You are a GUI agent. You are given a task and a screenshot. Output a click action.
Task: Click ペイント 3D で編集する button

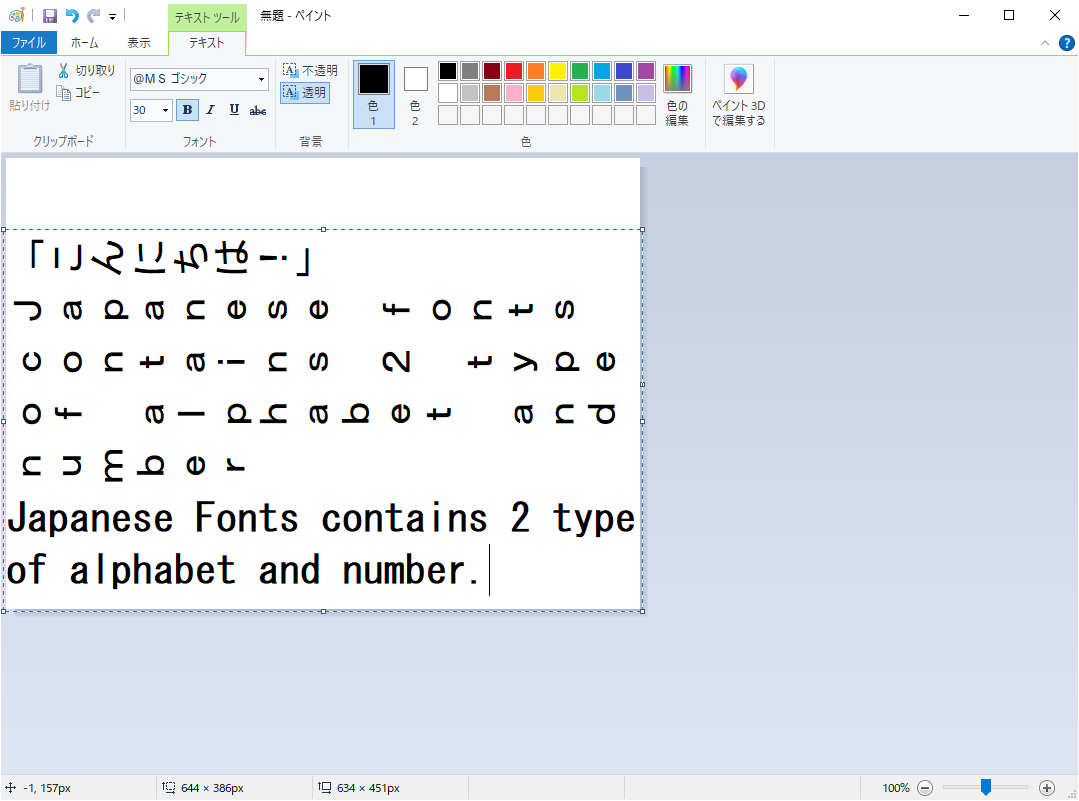point(738,94)
